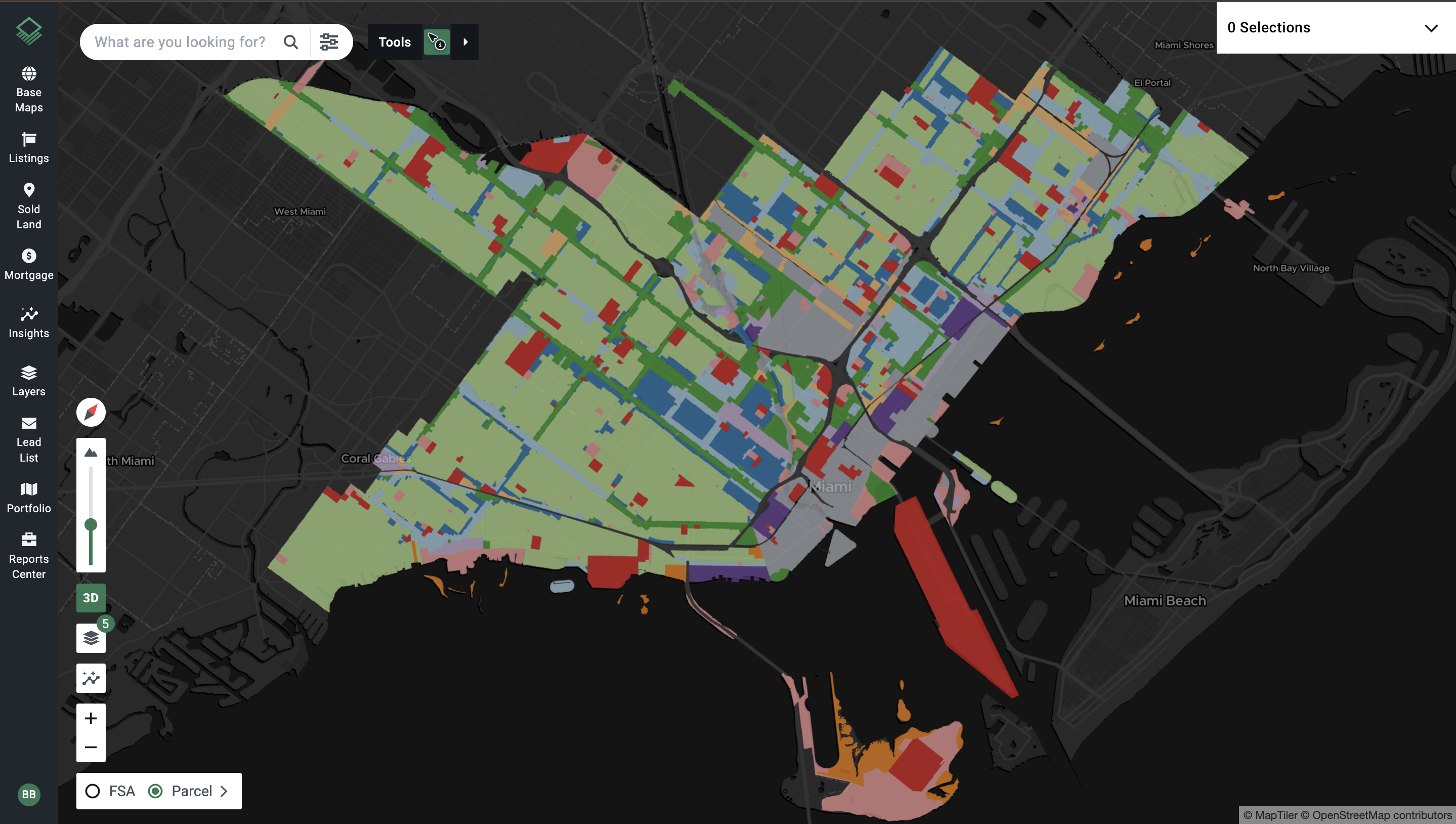Viewport: 1456px width, 824px height.
Task: Toggle 3D map view
Action: 91,597
